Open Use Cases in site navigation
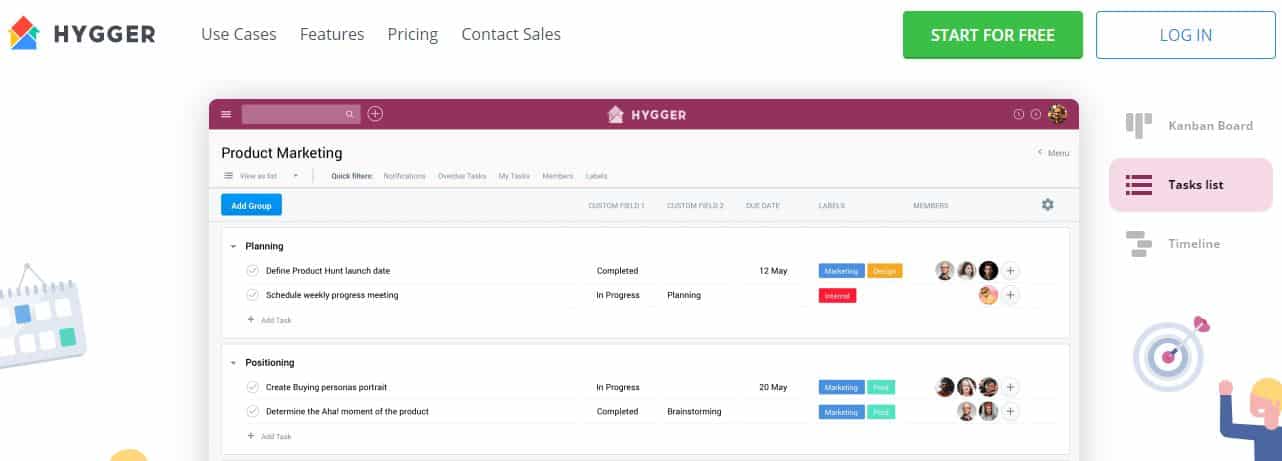1282x461 pixels. [x=239, y=34]
